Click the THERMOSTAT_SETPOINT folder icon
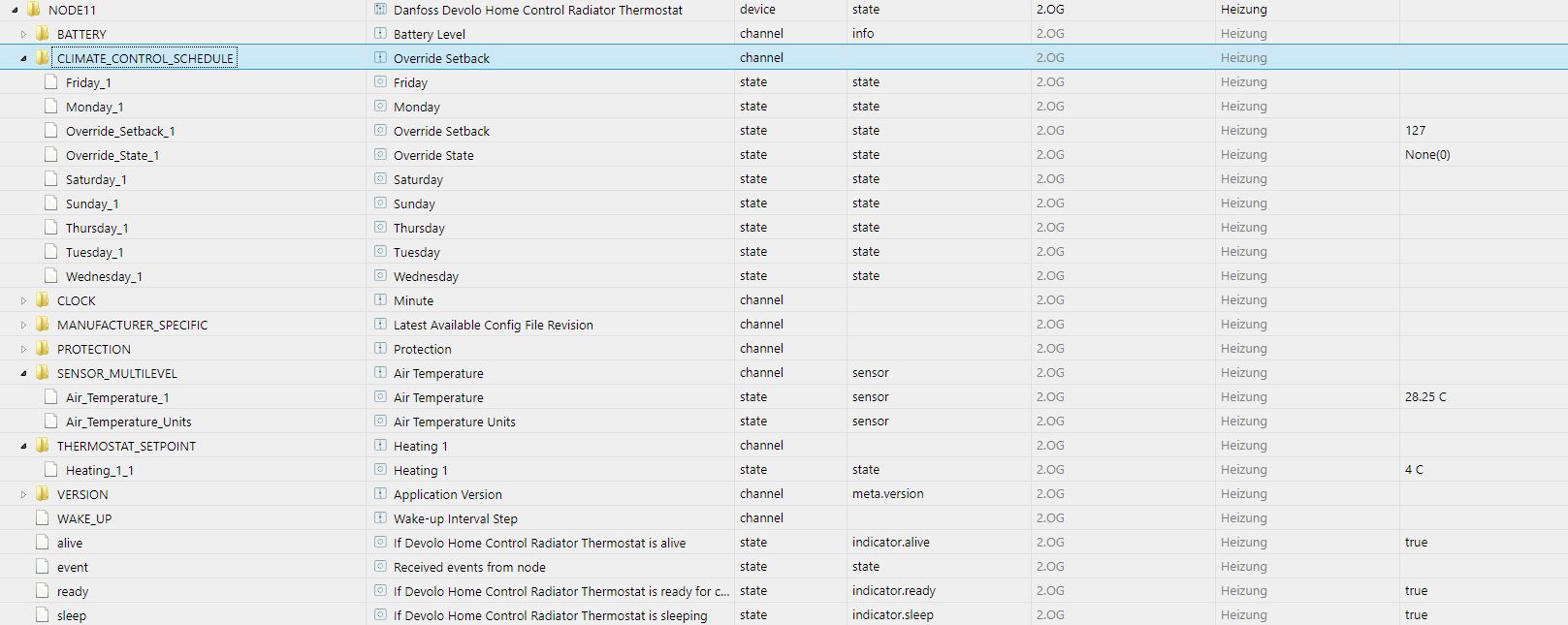 [43, 446]
